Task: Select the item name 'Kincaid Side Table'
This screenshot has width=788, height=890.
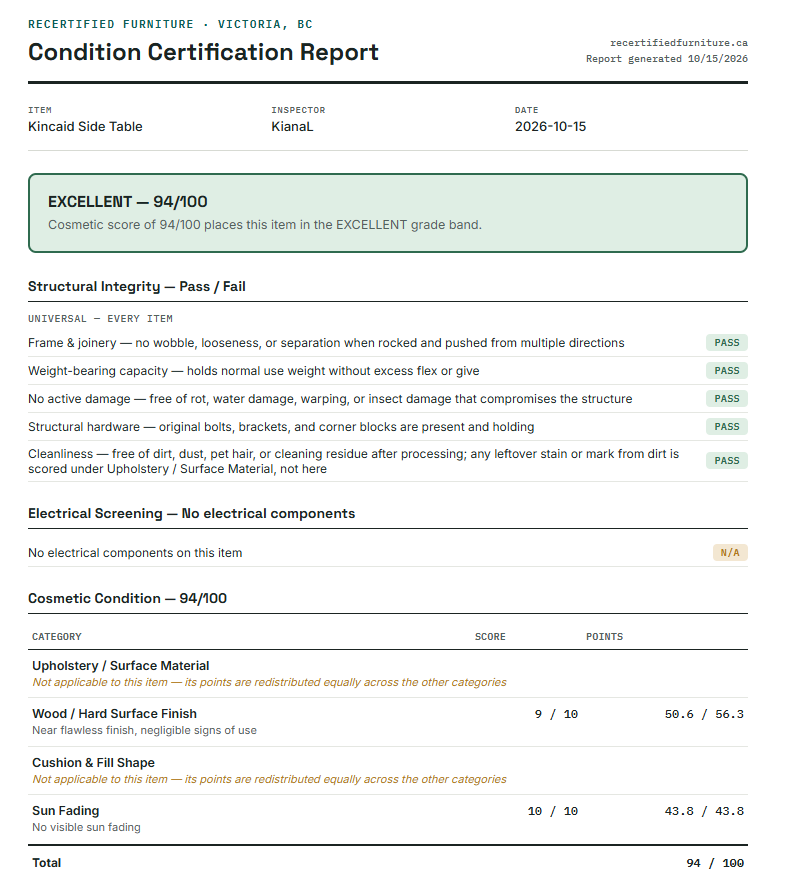Action: click(85, 127)
